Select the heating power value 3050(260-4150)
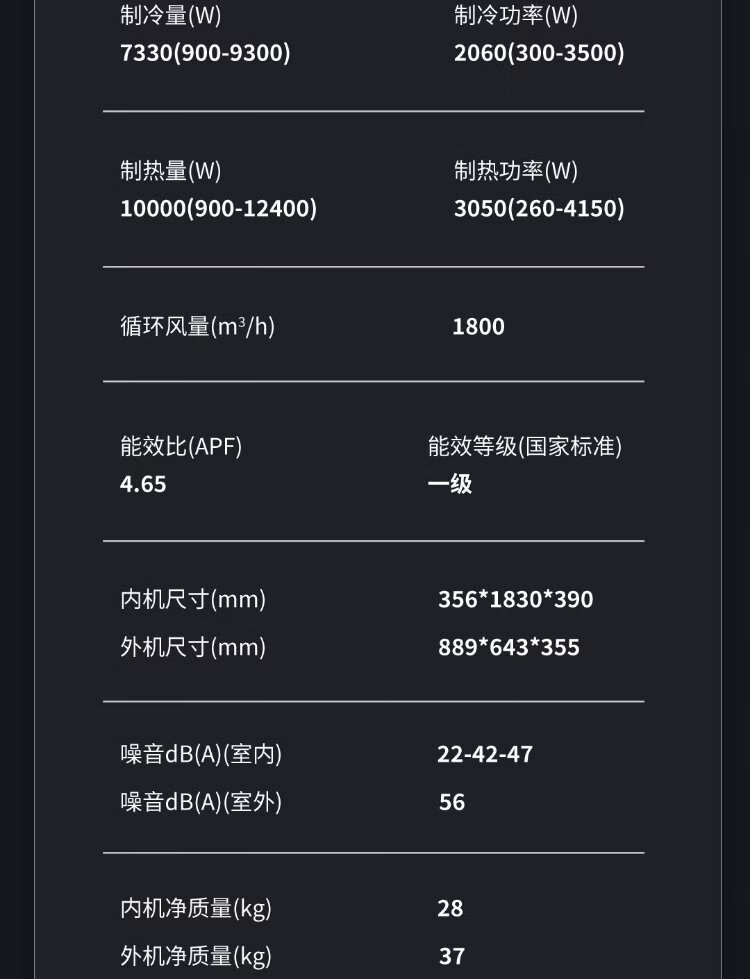This screenshot has height=979, width=750. coord(539,208)
